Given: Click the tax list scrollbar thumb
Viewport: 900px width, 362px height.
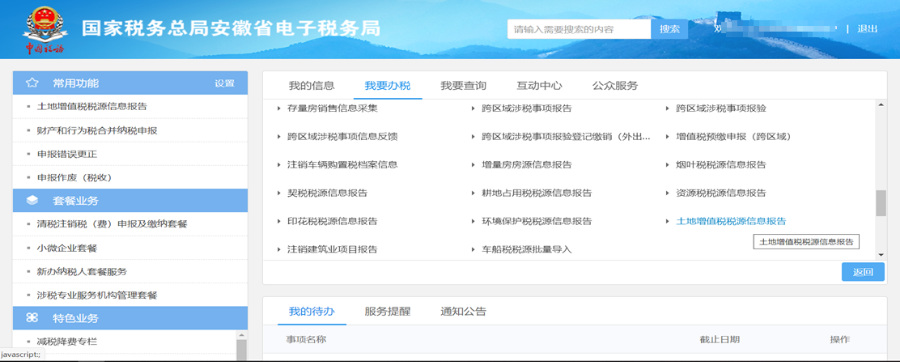Looking at the screenshot, I should coord(880,203).
